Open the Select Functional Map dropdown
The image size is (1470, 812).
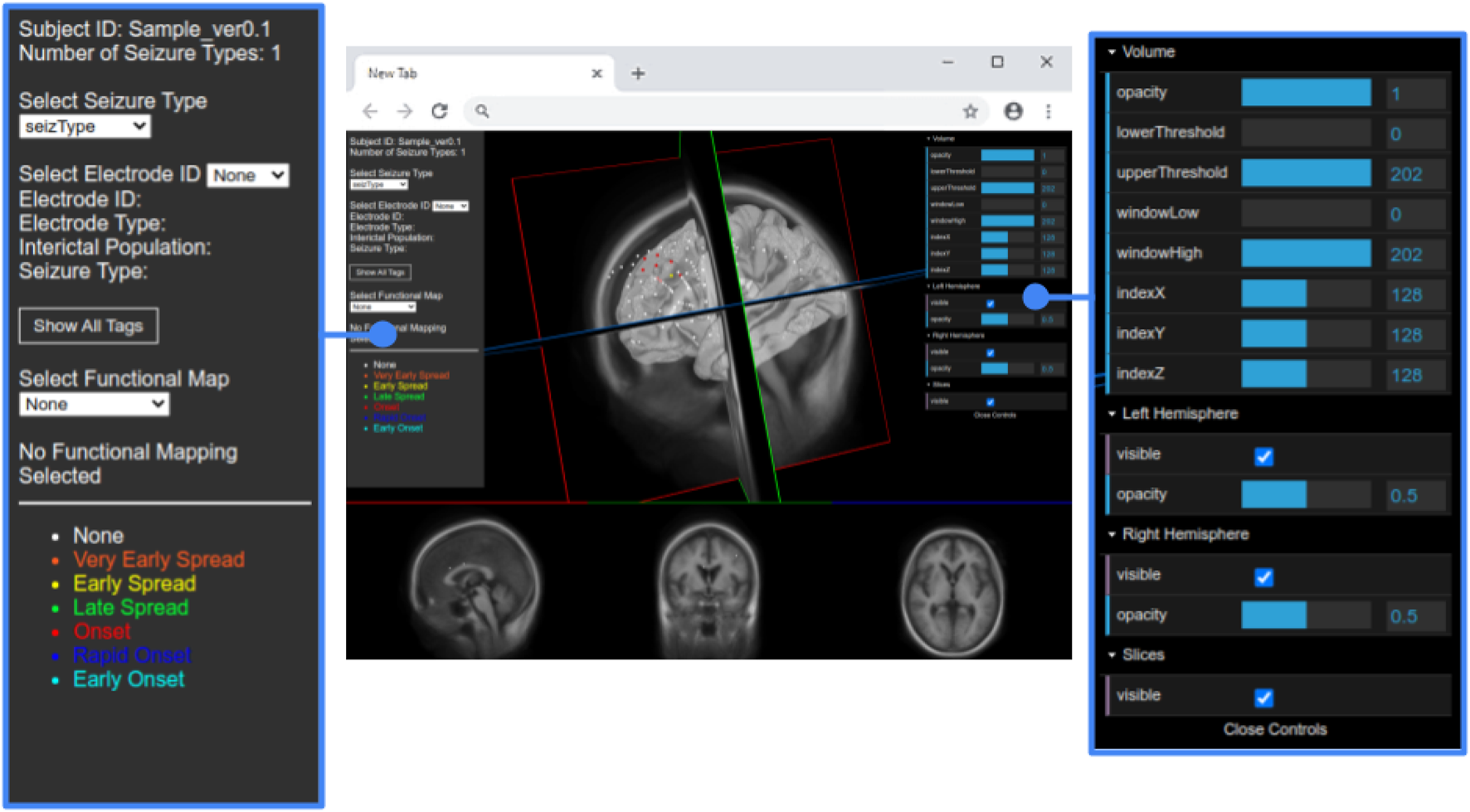[94, 405]
